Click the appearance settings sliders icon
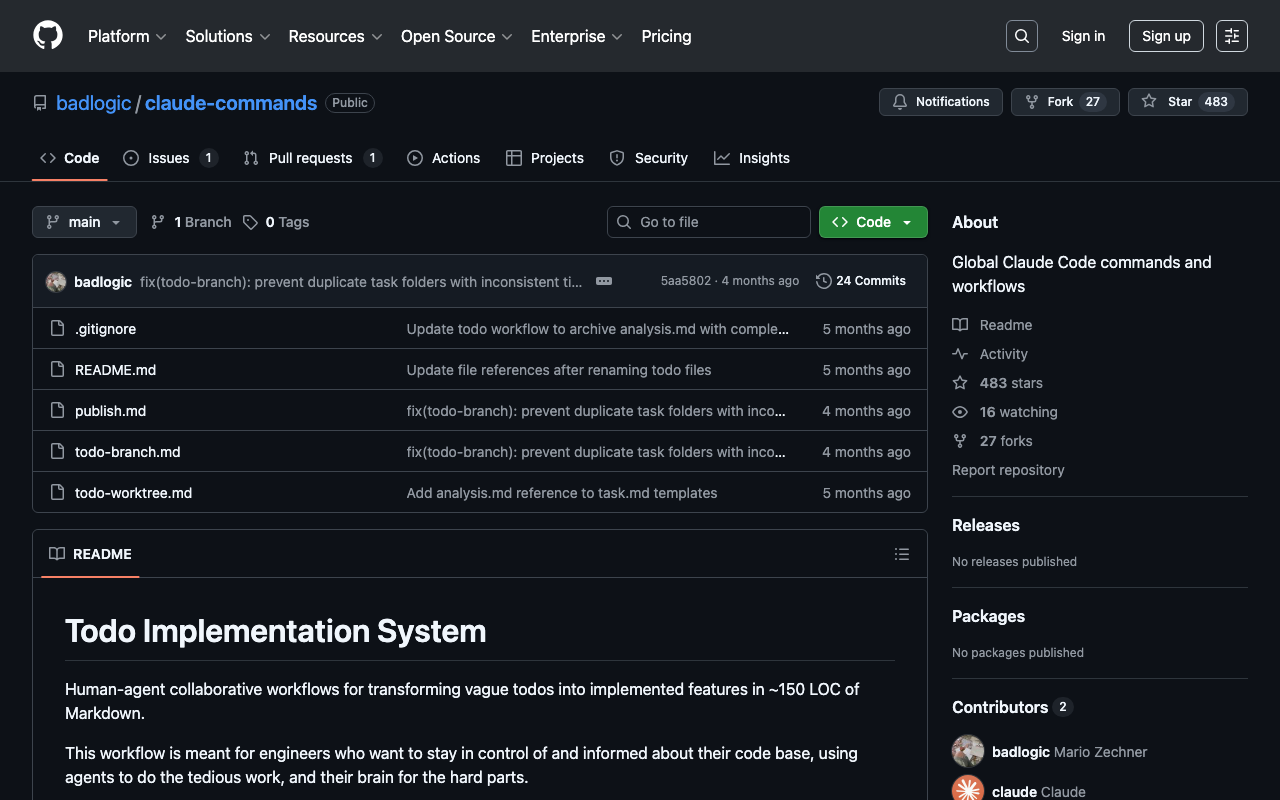Screen dimensions: 1280x800 1231,36
